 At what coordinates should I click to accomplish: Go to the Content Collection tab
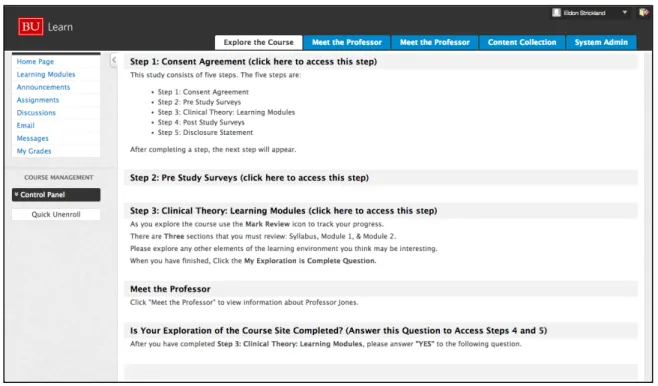click(522, 42)
